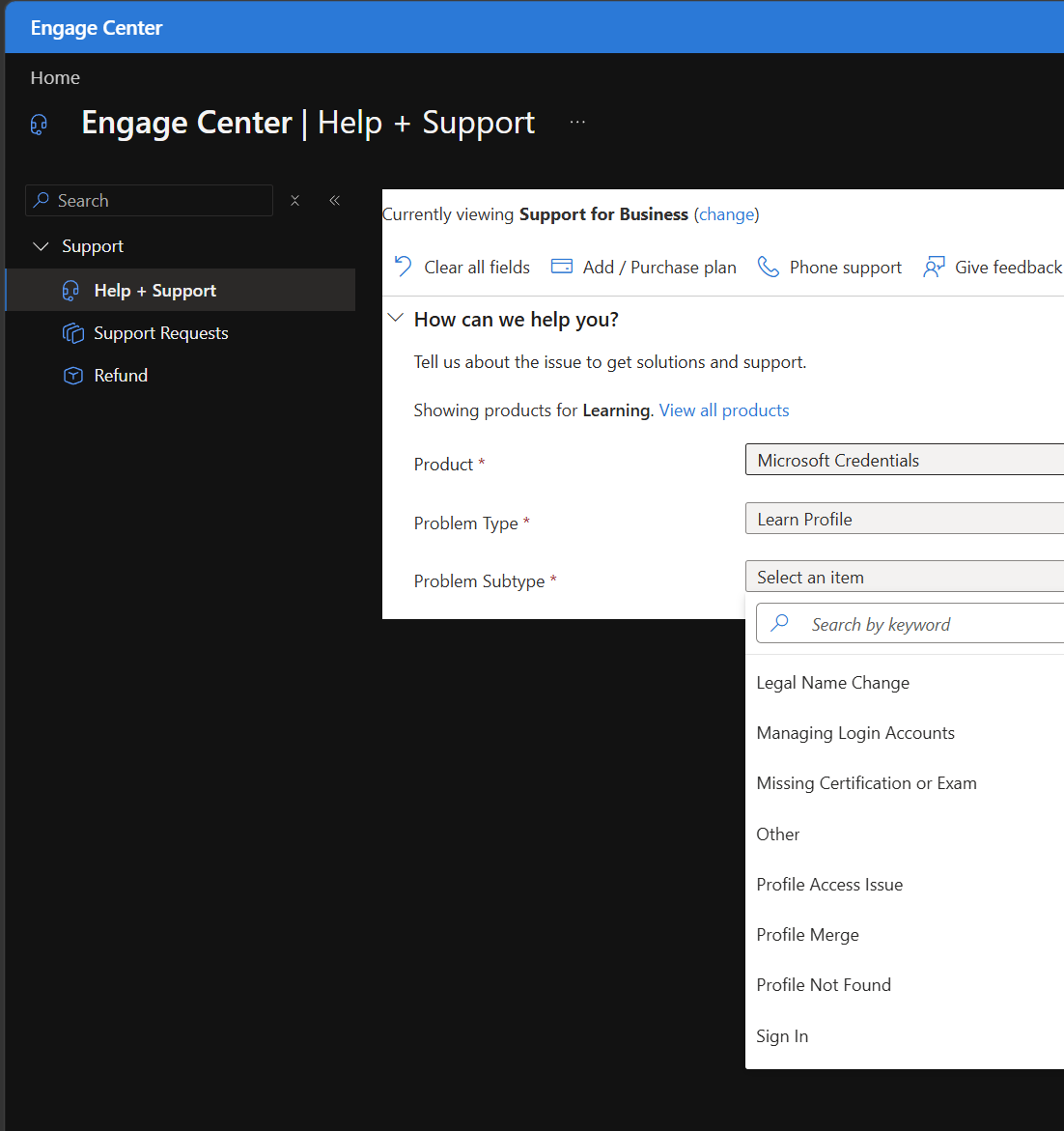
Task: Click the Clear all fields button label
Action: (x=477, y=268)
